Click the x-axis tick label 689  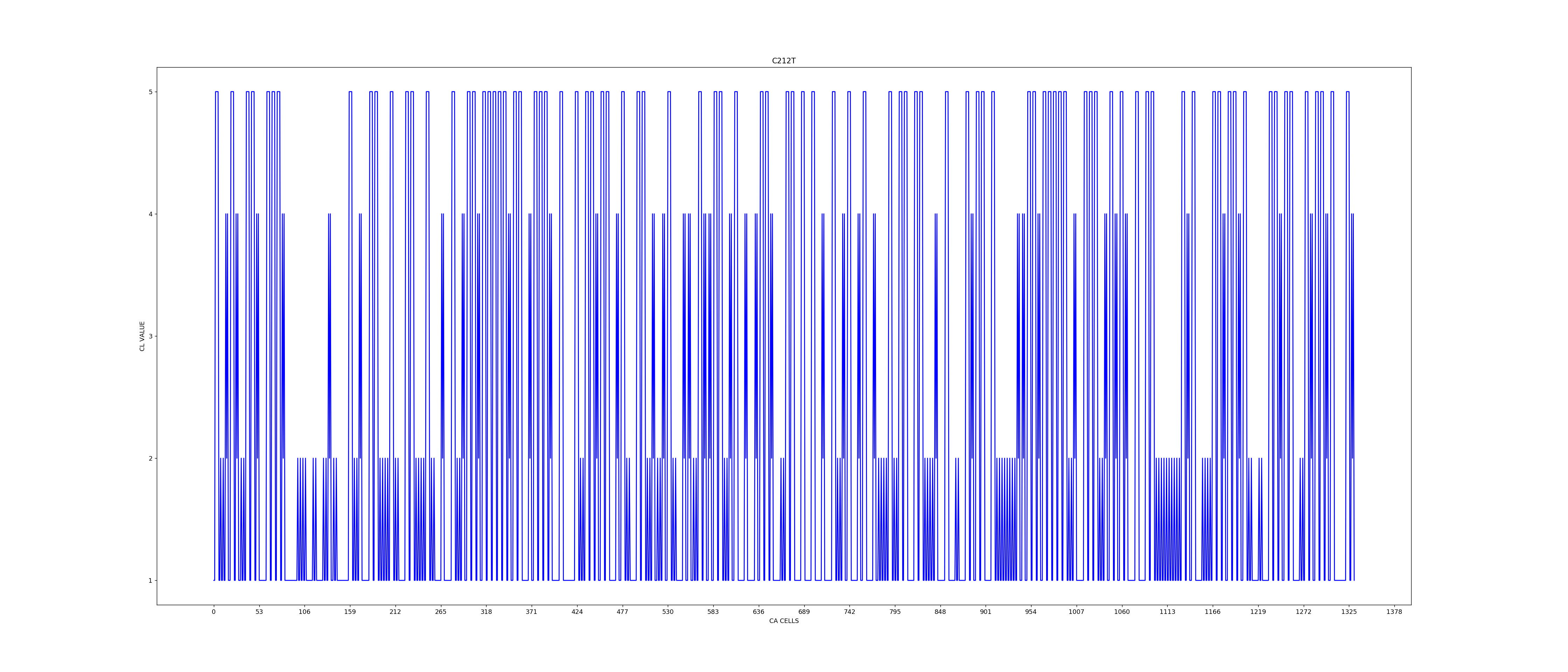(804, 612)
